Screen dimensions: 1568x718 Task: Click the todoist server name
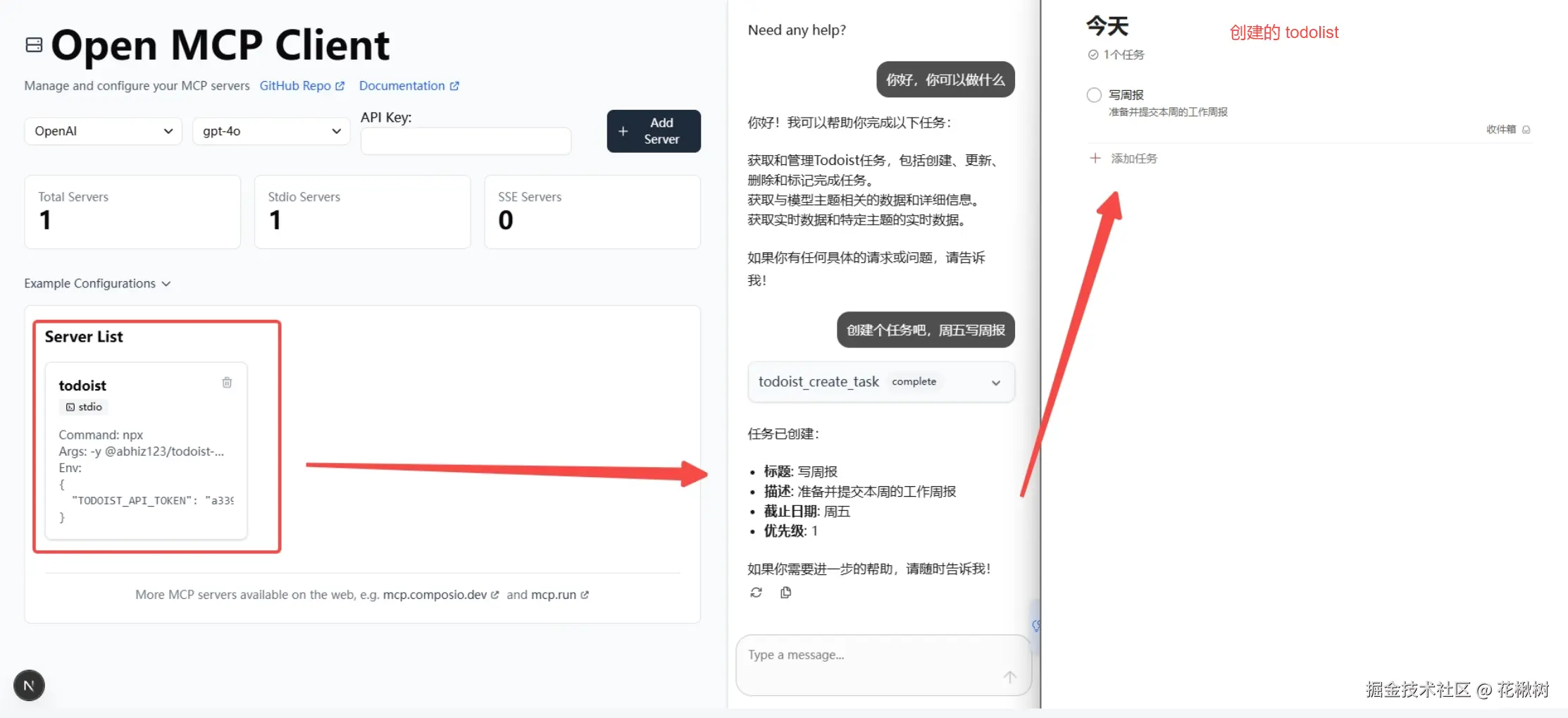(x=82, y=385)
